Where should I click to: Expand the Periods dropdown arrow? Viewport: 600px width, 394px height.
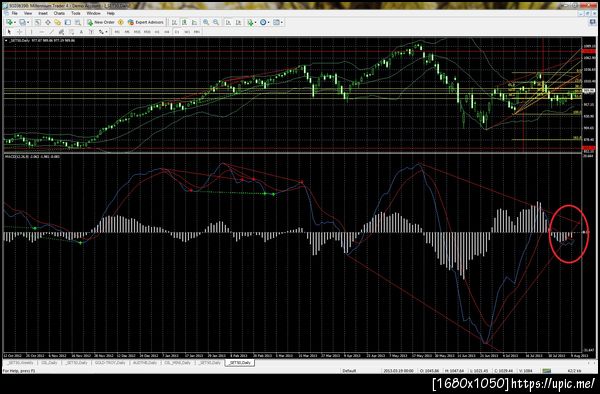[x=269, y=22]
